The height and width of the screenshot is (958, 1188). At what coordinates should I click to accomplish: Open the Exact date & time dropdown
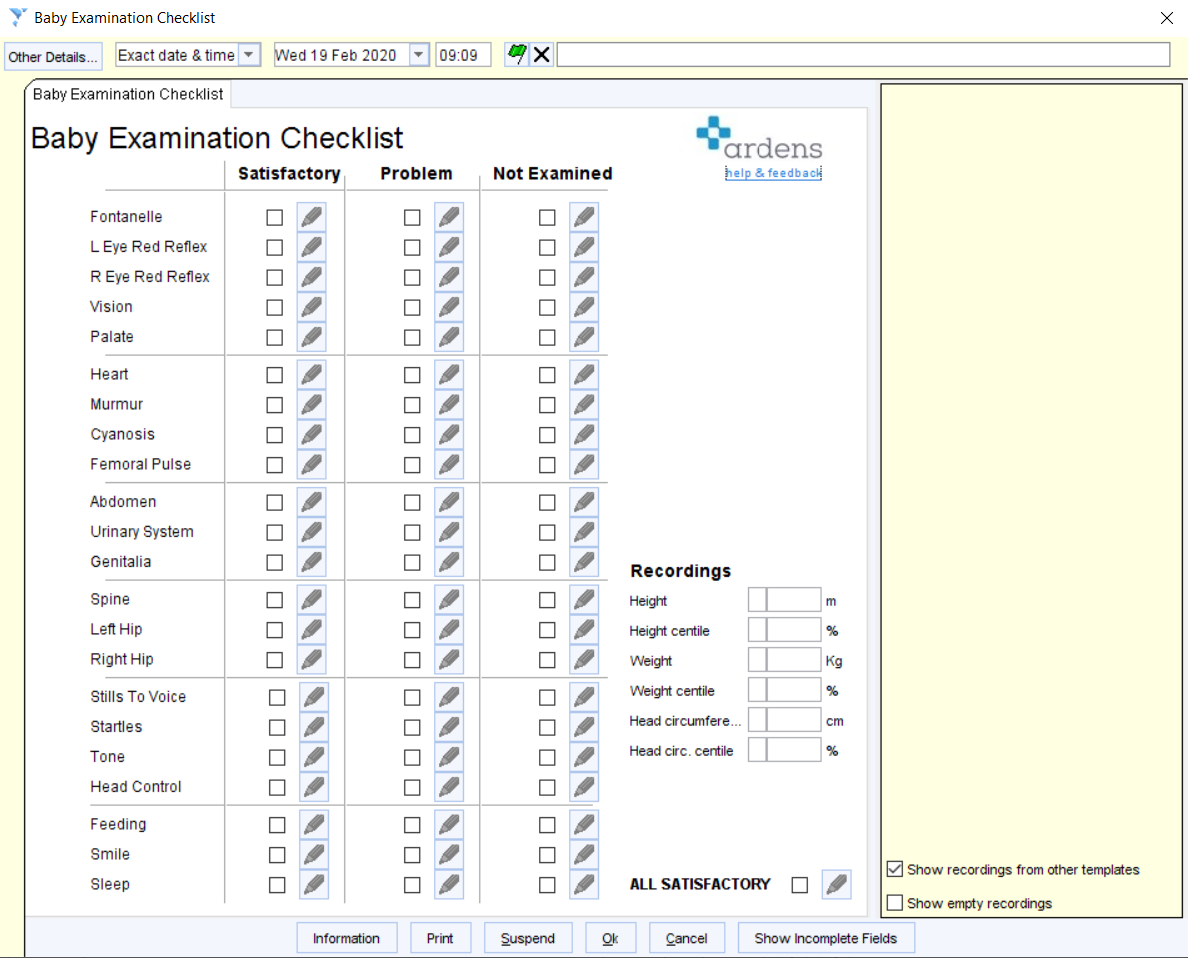251,54
